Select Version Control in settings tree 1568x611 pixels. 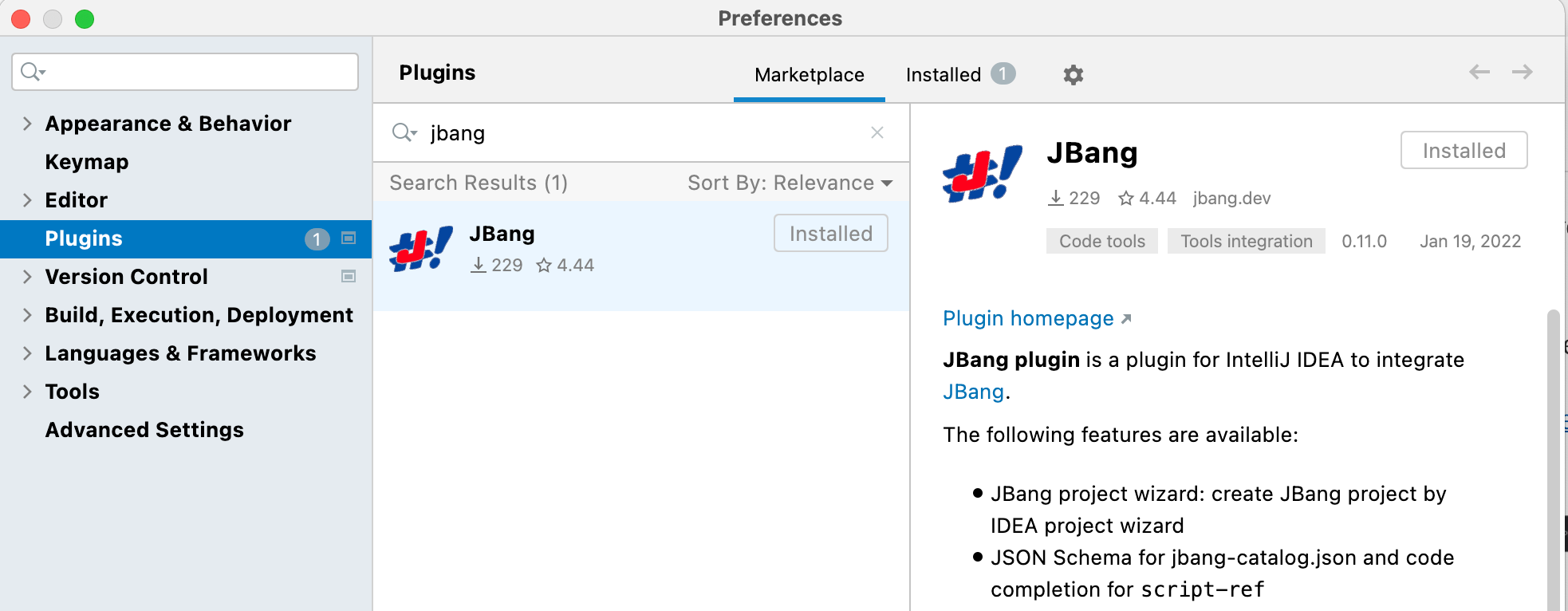coord(126,277)
